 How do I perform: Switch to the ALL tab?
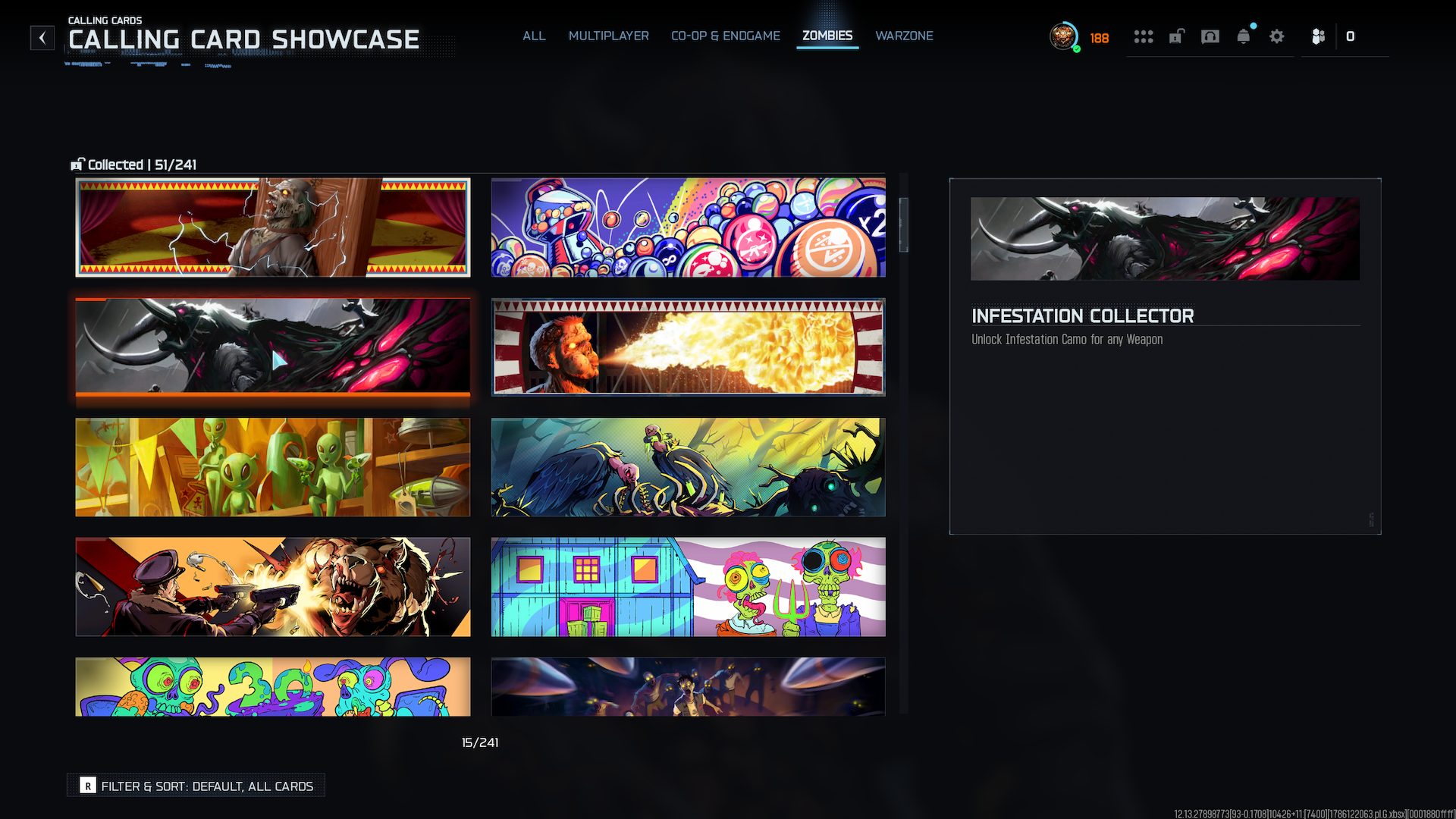pos(534,36)
